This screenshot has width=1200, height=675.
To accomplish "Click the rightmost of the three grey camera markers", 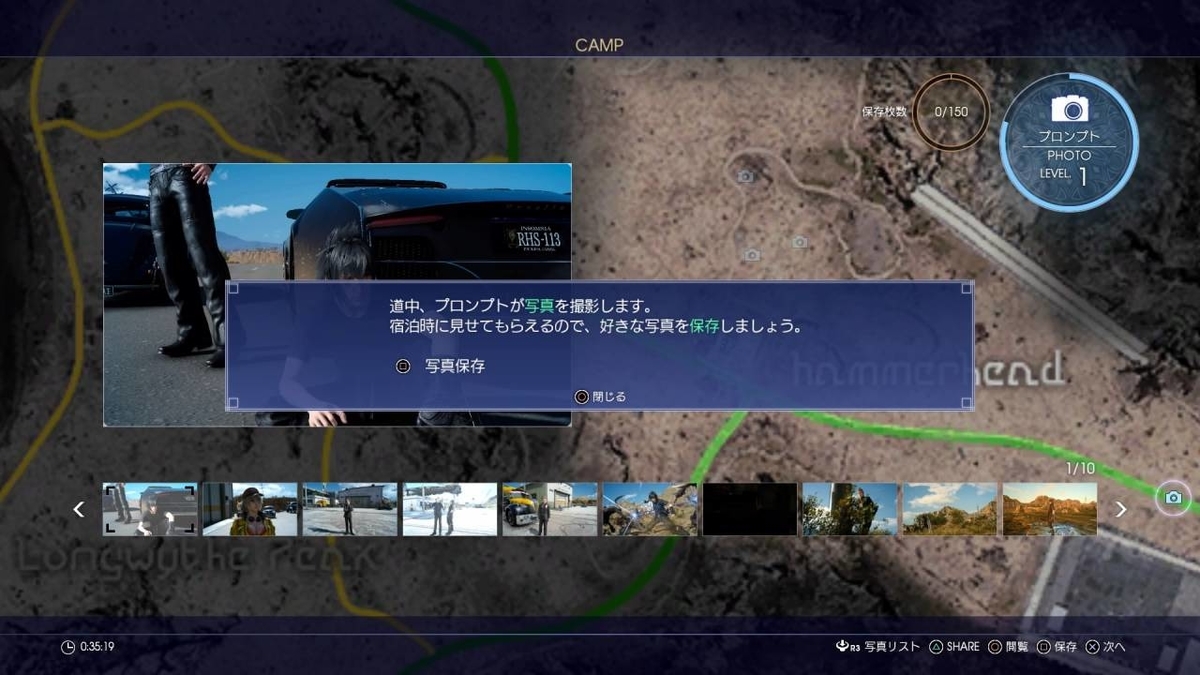I will pyautogui.click(x=799, y=242).
